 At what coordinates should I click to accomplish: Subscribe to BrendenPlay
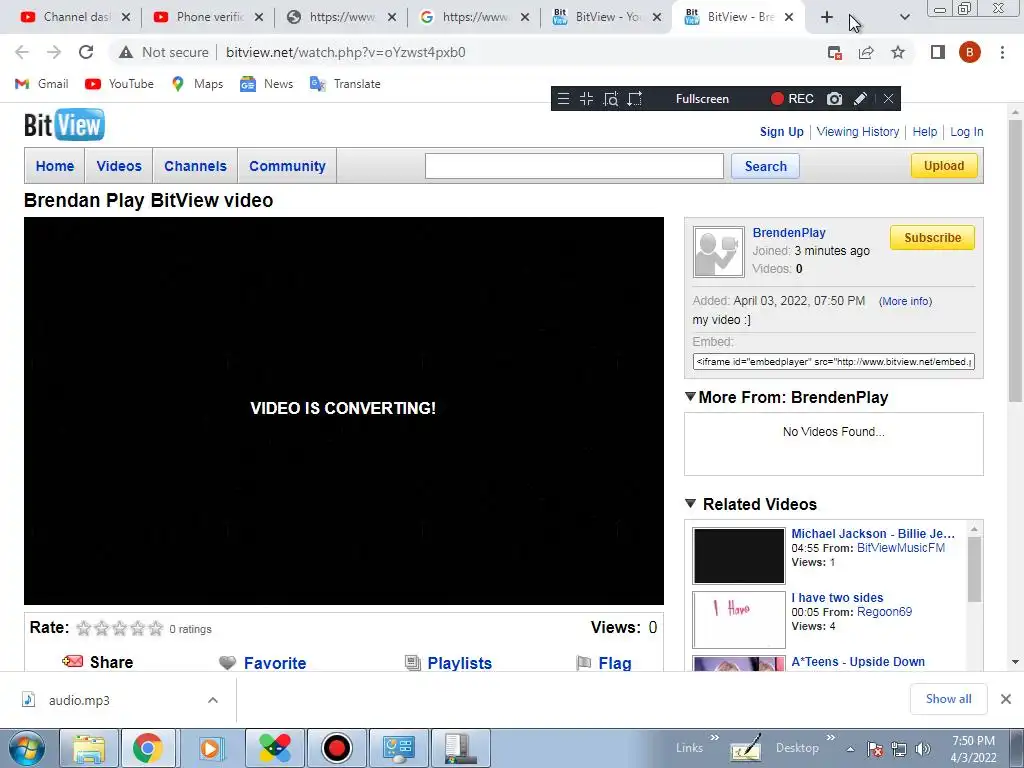[x=932, y=238]
